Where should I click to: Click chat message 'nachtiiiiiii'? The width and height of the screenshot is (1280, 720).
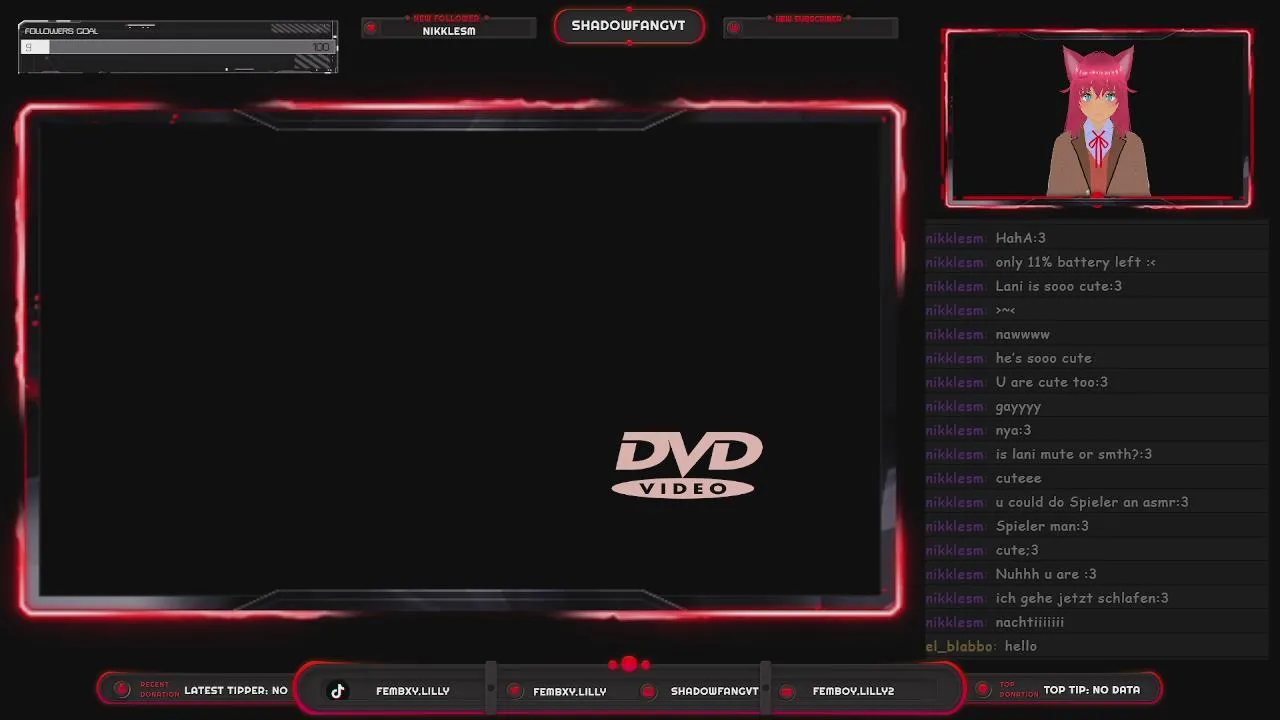pos(1029,622)
